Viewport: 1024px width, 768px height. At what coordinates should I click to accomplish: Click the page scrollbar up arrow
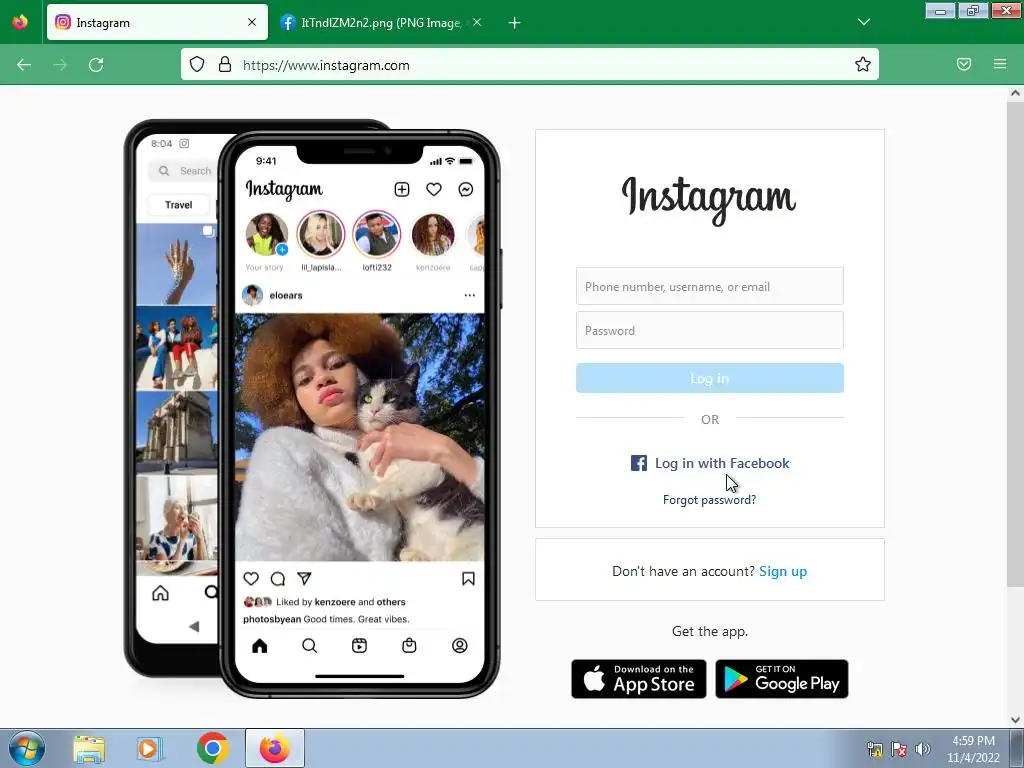pyautogui.click(x=1015, y=93)
